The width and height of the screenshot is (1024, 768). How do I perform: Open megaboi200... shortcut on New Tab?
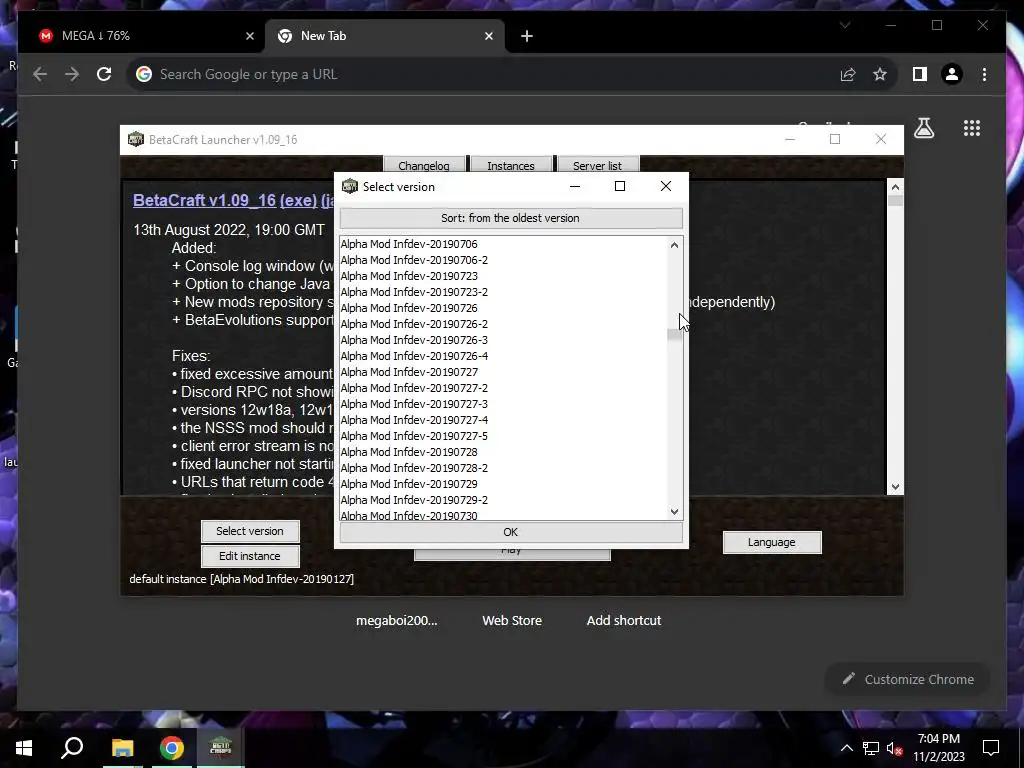(396, 620)
